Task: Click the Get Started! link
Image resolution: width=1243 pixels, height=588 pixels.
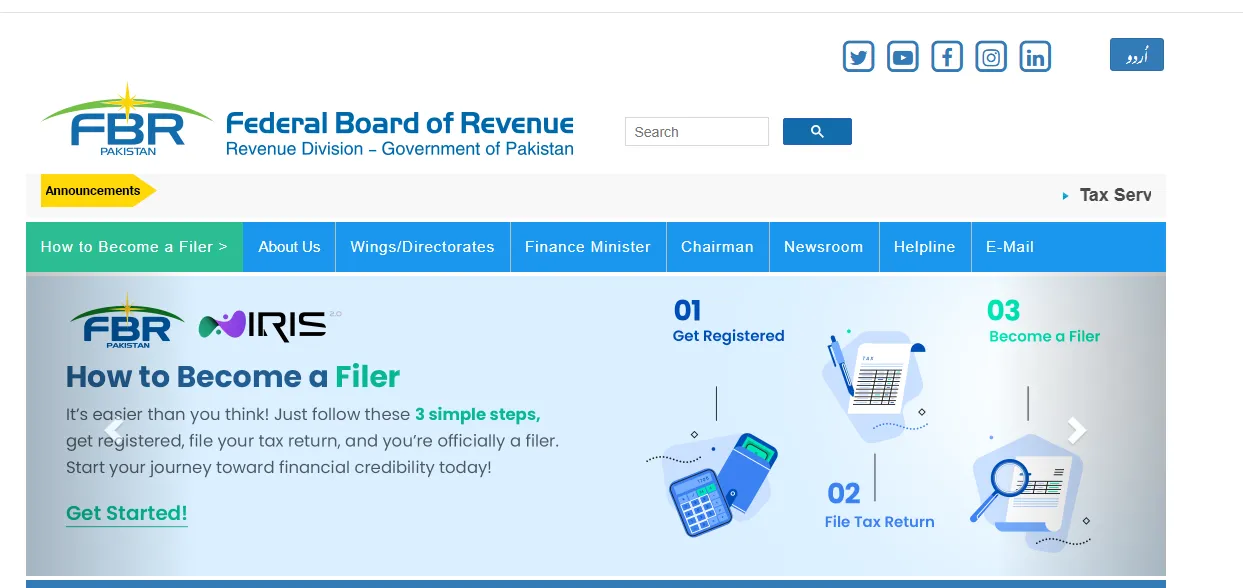Action: 127,514
